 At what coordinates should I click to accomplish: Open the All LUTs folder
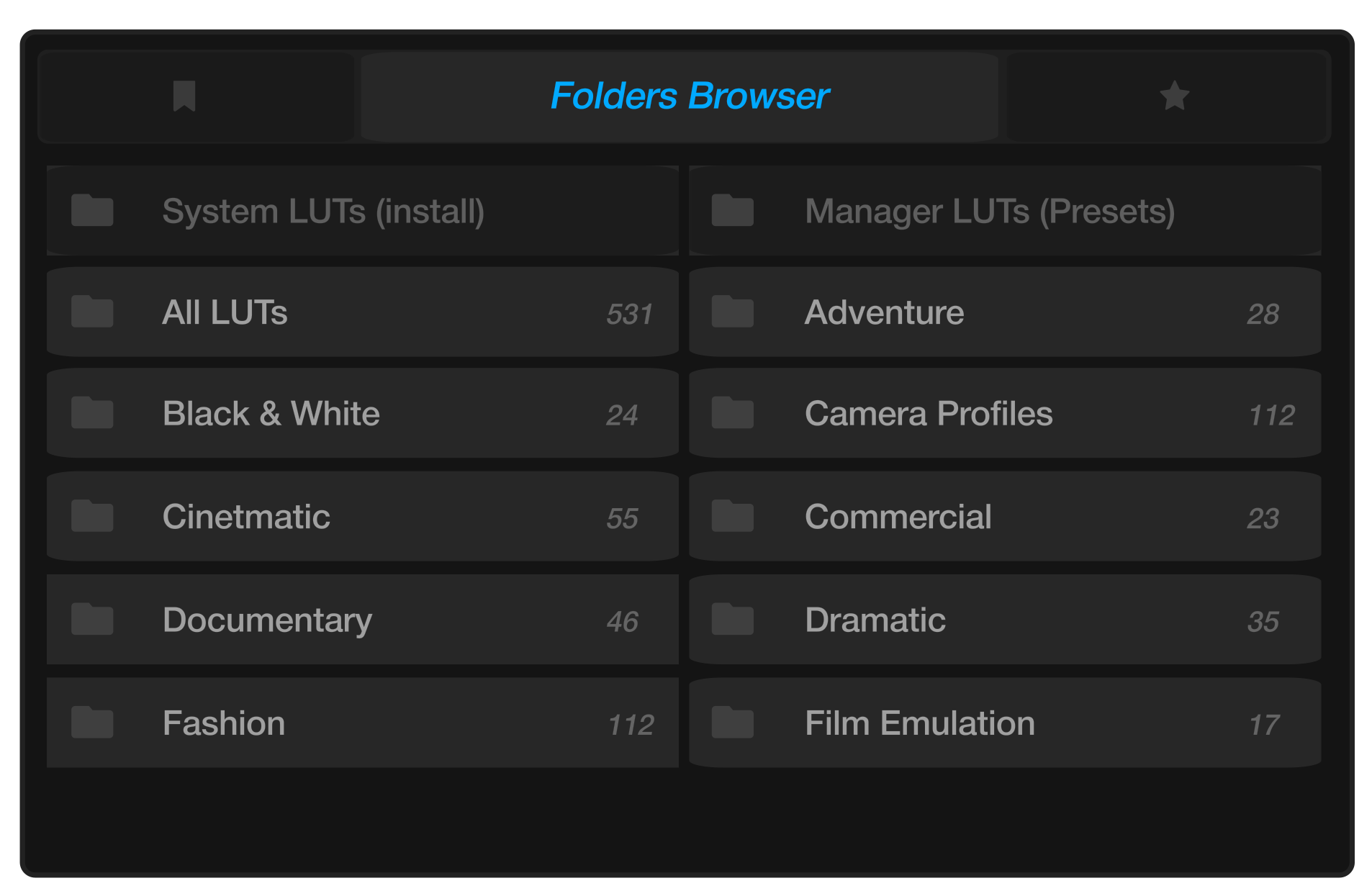tap(362, 312)
